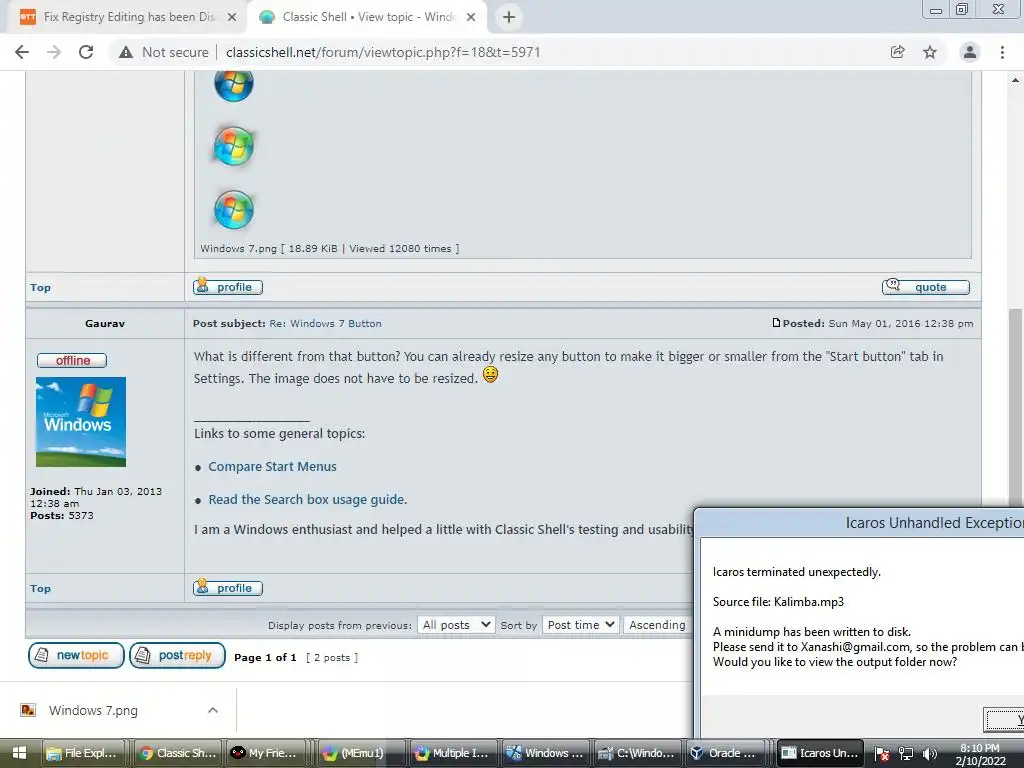Viewport: 1024px width, 768px height.
Task: Click the Action Center flag tray icon
Action: 882,754
